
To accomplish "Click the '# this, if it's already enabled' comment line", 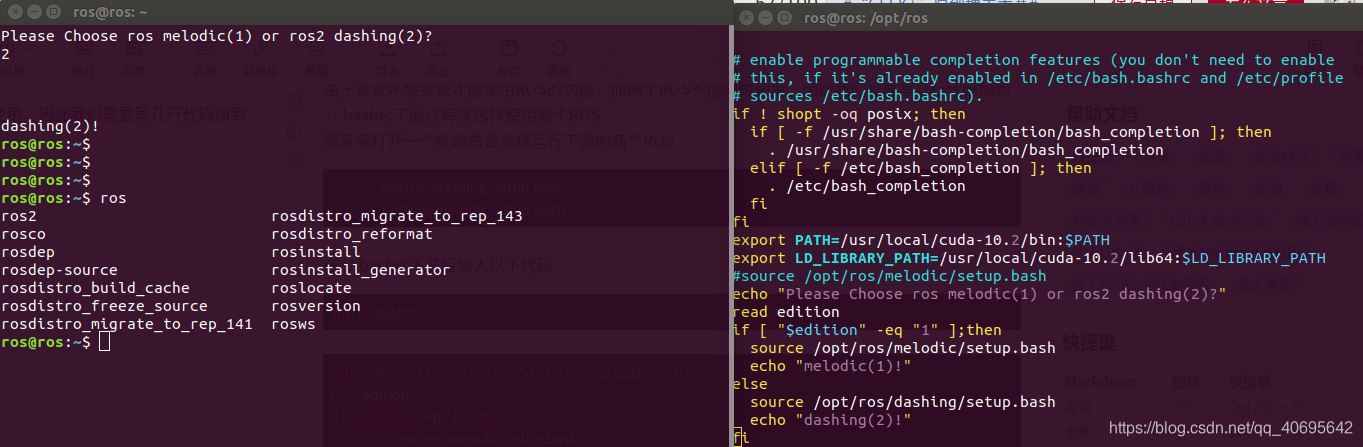I will [1038, 78].
